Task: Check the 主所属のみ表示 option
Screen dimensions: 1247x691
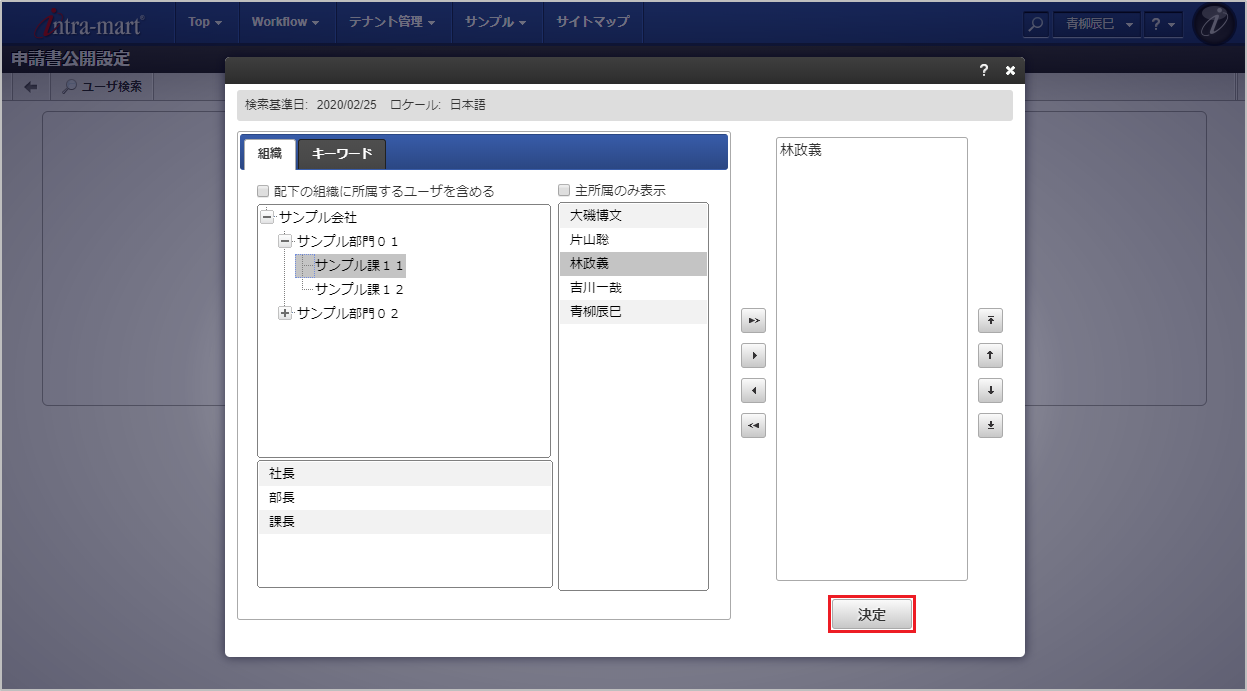Action: (563, 190)
